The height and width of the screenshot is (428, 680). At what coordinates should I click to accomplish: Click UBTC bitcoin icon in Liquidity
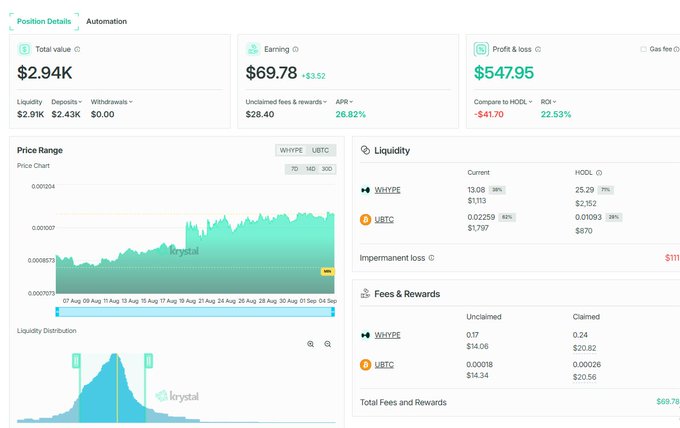click(x=366, y=220)
